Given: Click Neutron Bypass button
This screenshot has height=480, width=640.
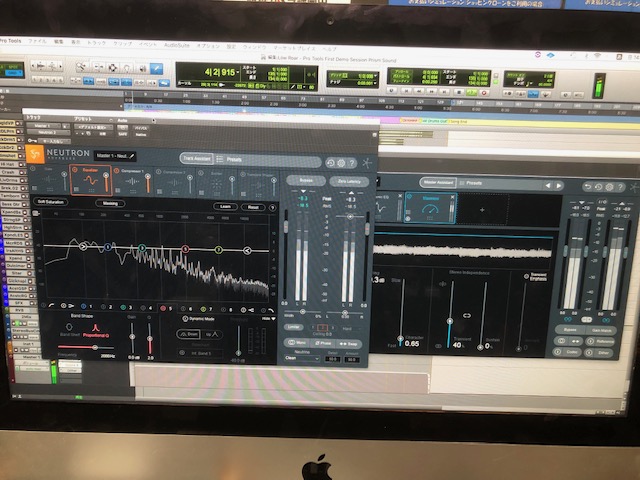Looking at the screenshot, I should point(306,180).
